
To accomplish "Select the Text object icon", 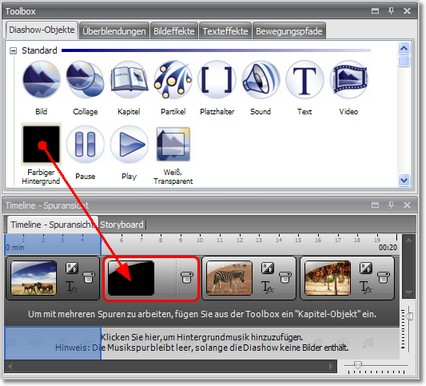I will [305, 79].
